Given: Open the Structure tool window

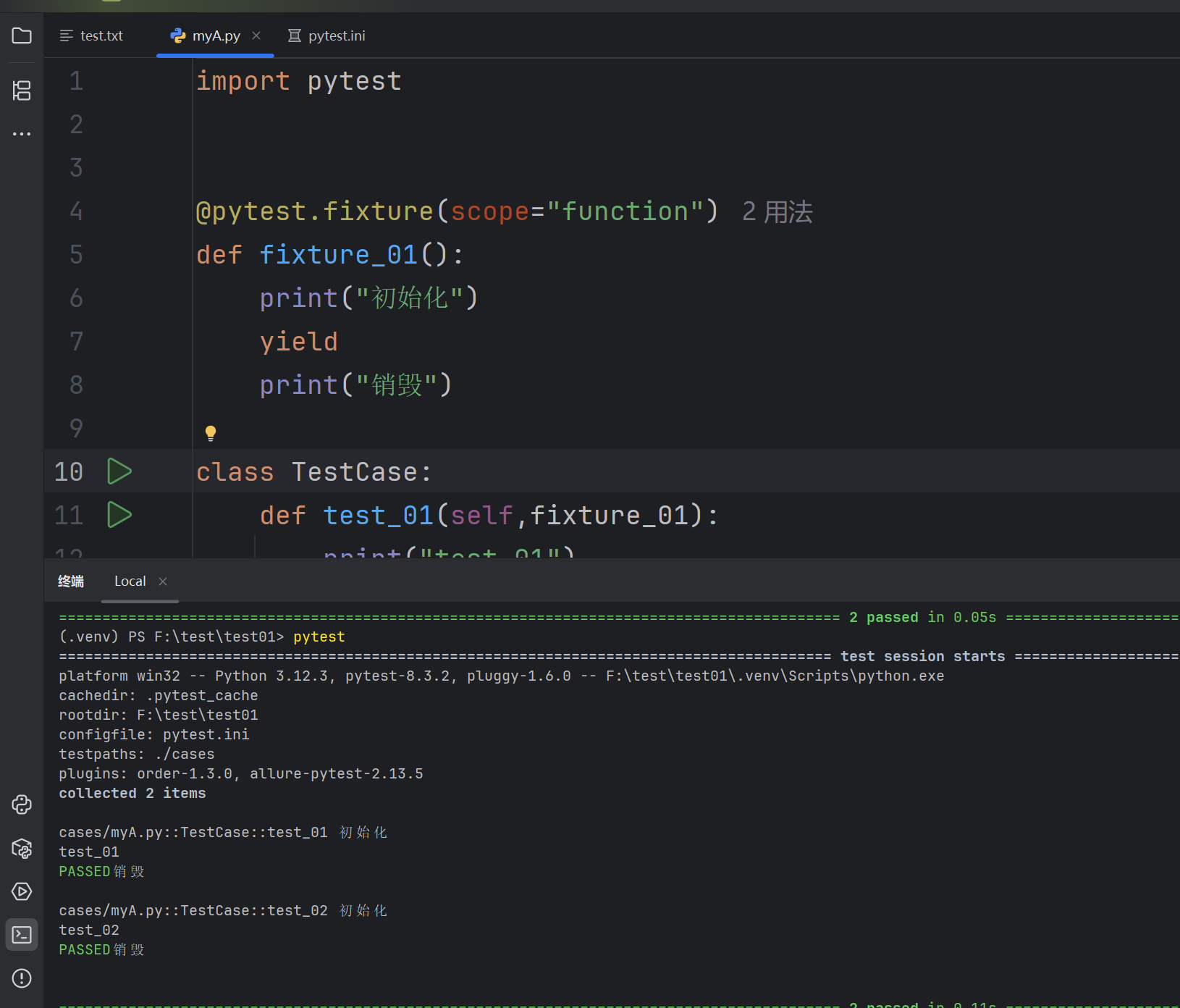Looking at the screenshot, I should [22, 91].
